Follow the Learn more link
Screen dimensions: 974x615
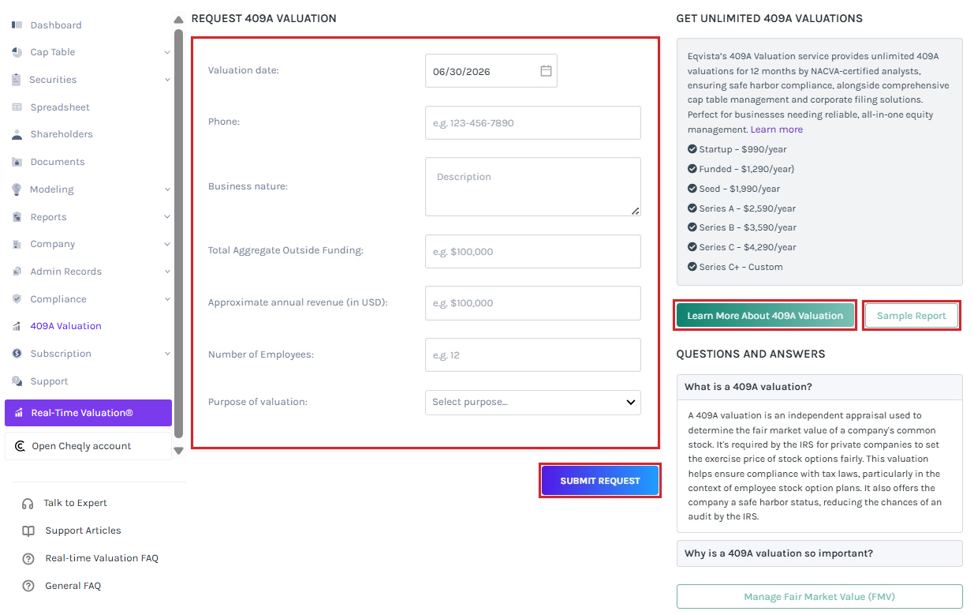tap(776, 129)
